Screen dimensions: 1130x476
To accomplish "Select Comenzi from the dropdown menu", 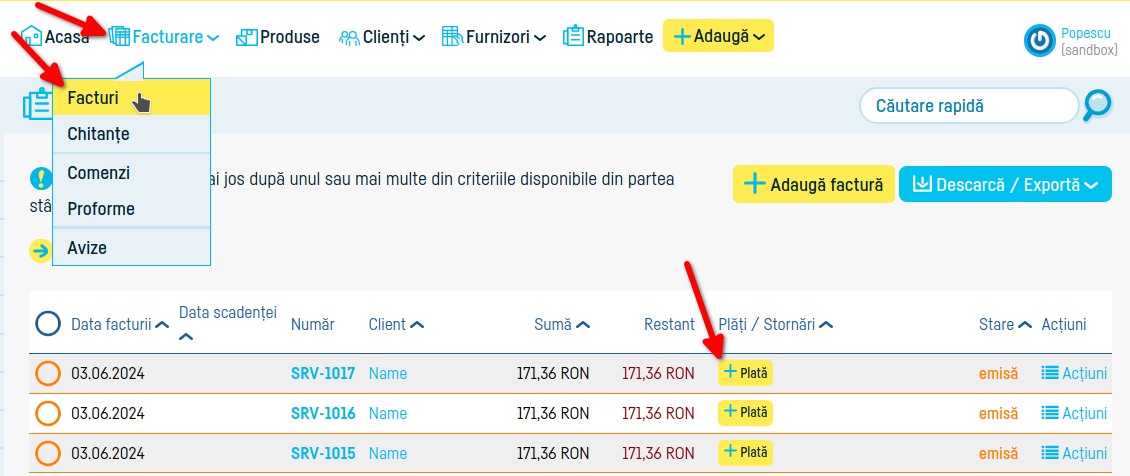I will click(131, 173).
